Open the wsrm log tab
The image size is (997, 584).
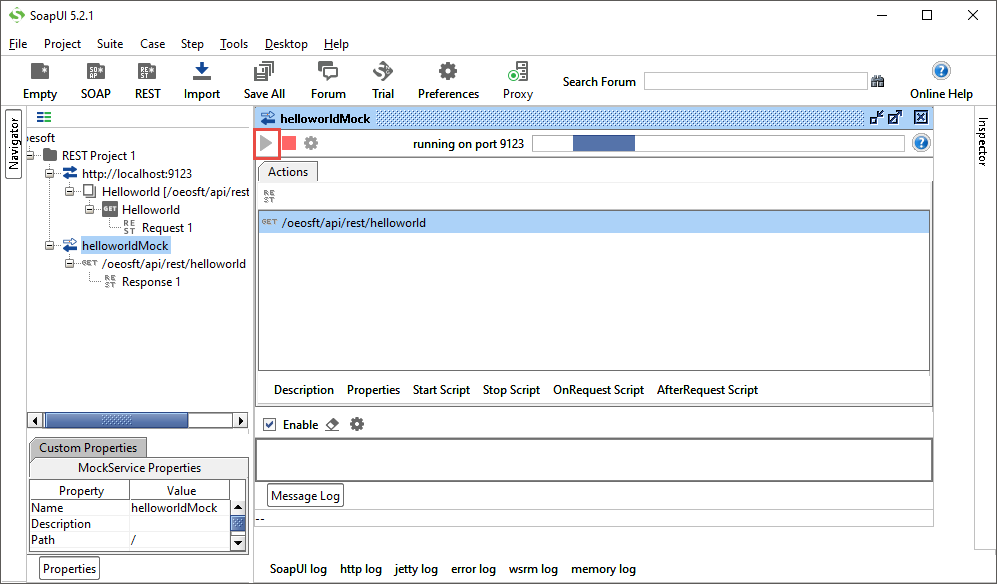tap(533, 569)
